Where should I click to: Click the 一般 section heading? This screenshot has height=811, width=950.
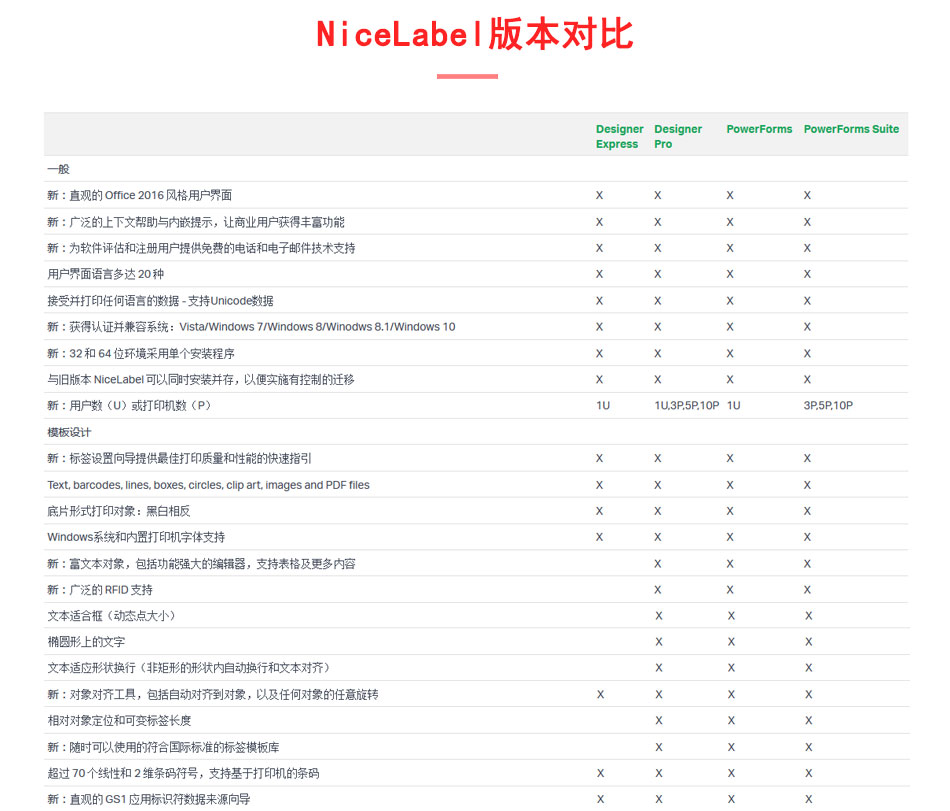click(59, 169)
